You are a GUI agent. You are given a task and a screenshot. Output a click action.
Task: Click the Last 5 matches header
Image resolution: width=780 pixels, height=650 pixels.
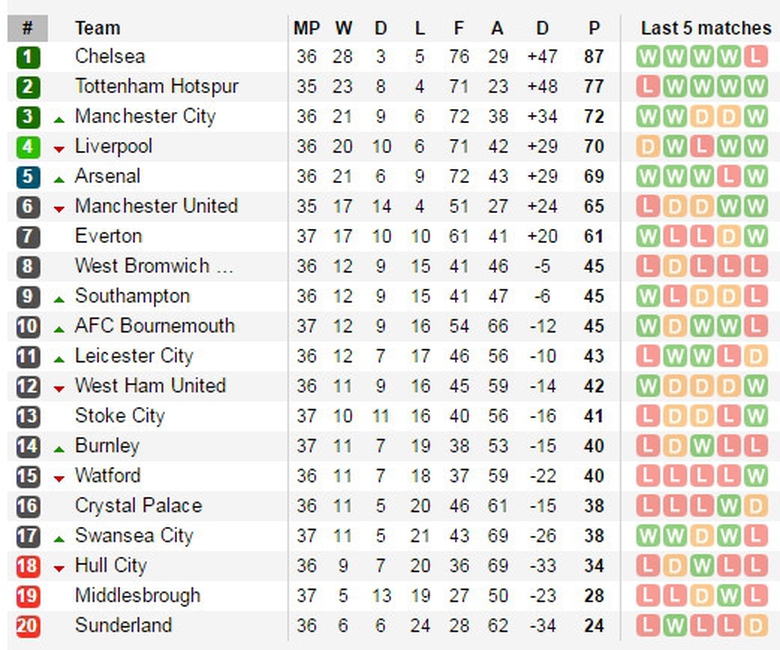705,28
